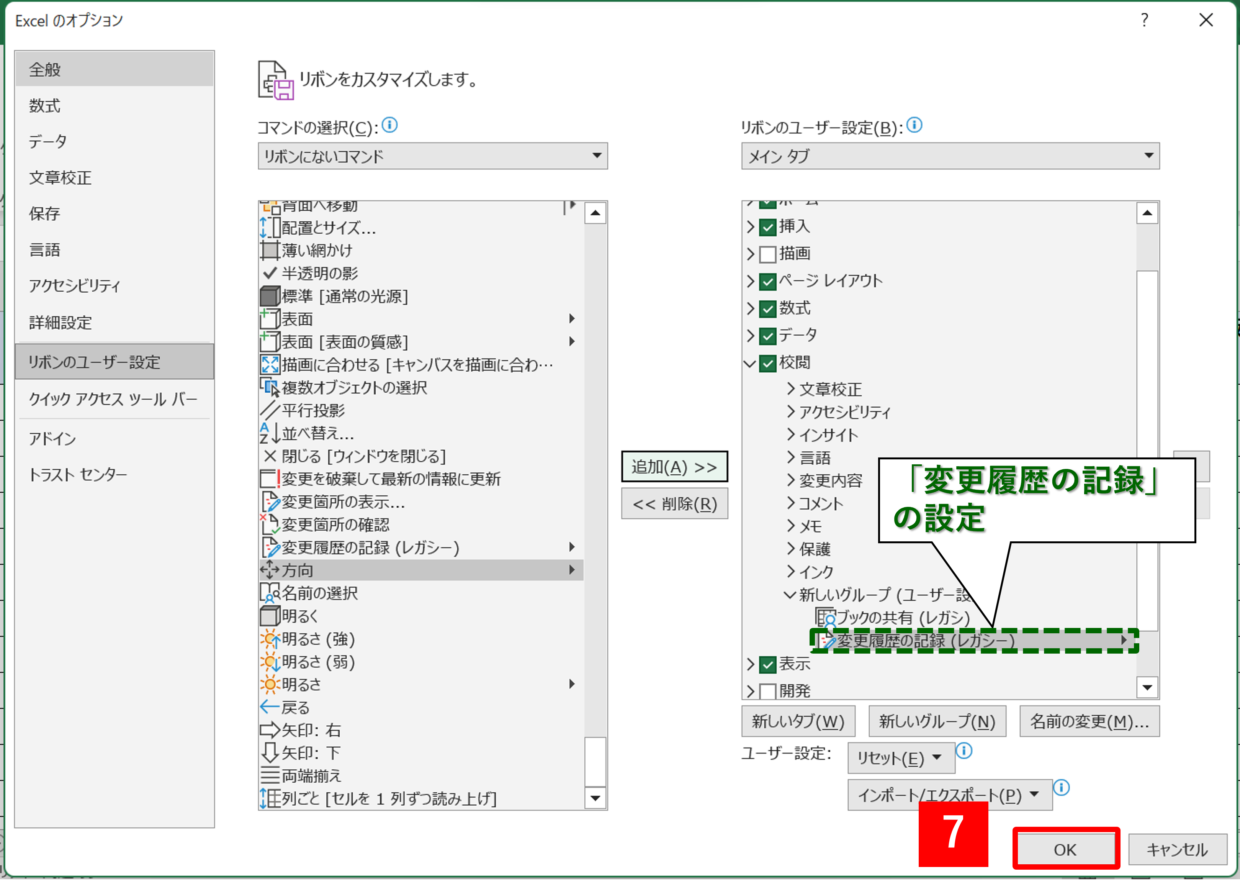Click the info icon beside リセット button

pos(964,751)
